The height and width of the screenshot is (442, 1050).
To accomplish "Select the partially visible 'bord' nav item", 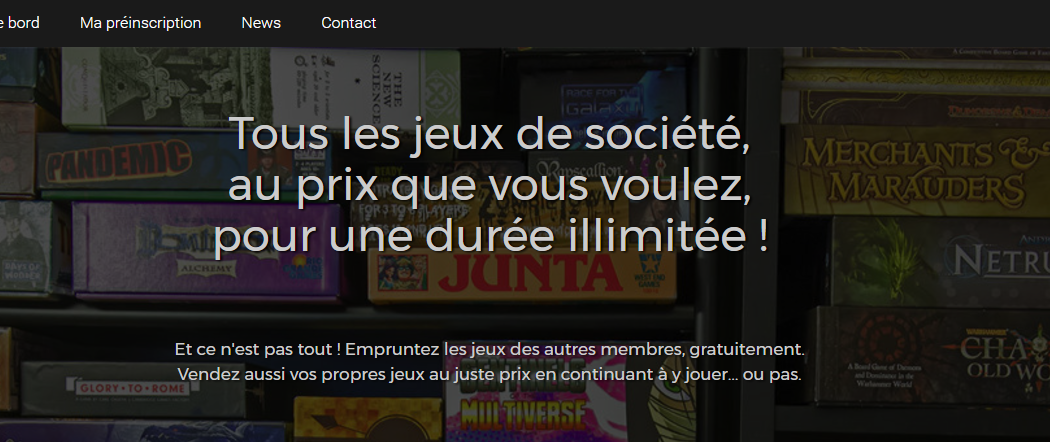I will pos(19,23).
